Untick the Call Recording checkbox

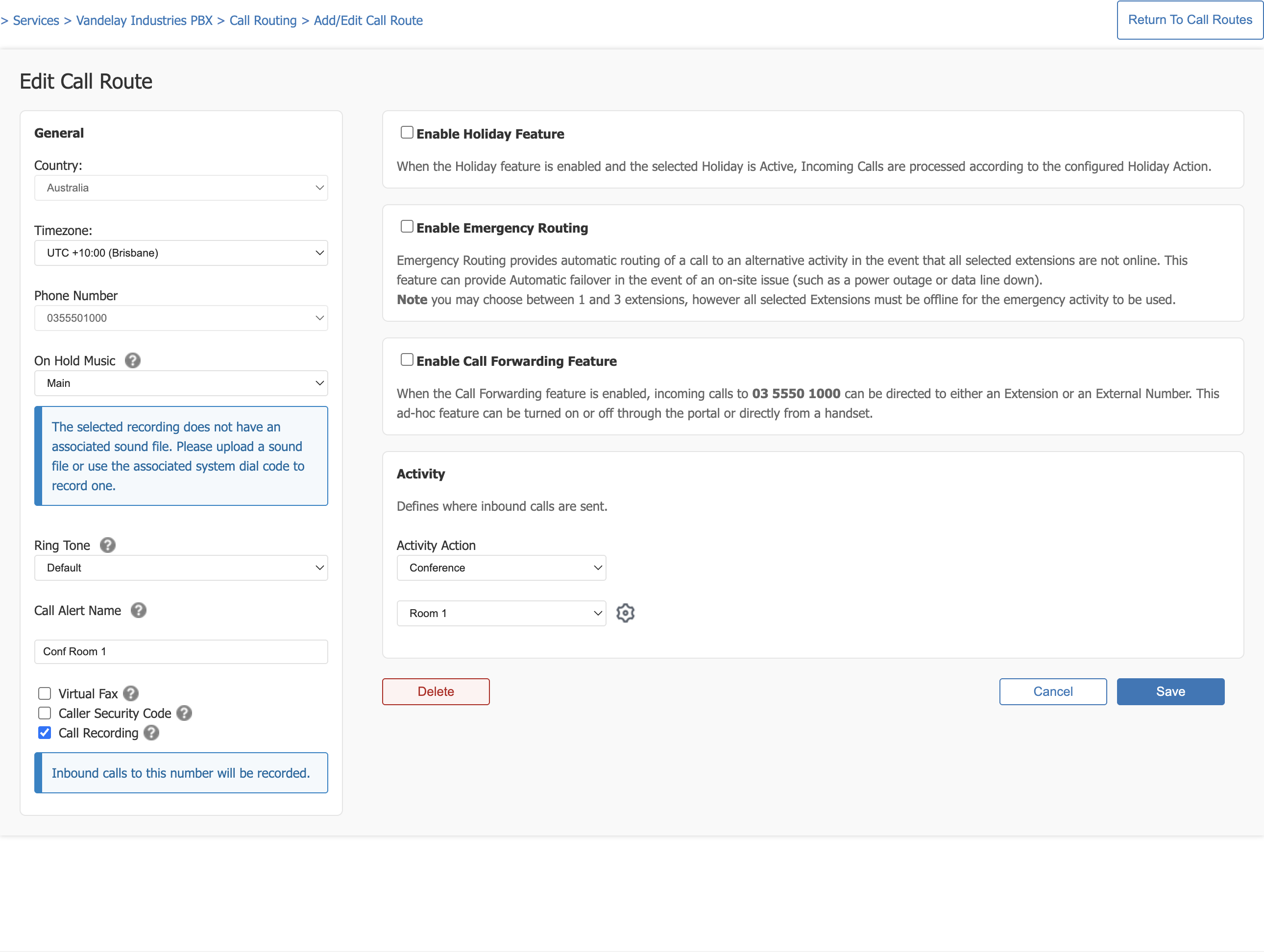pos(45,732)
